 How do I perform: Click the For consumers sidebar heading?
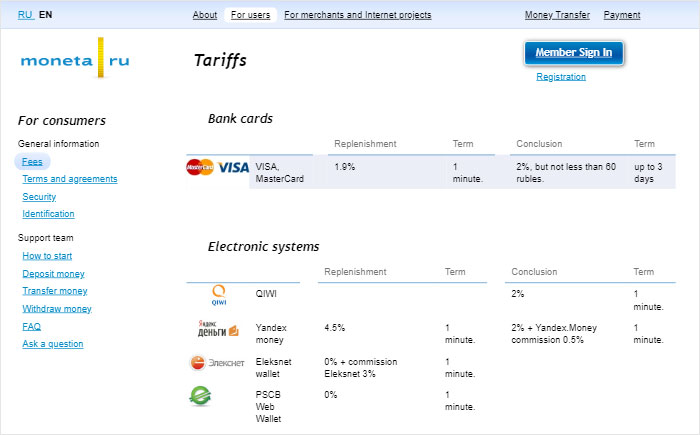click(x=62, y=121)
